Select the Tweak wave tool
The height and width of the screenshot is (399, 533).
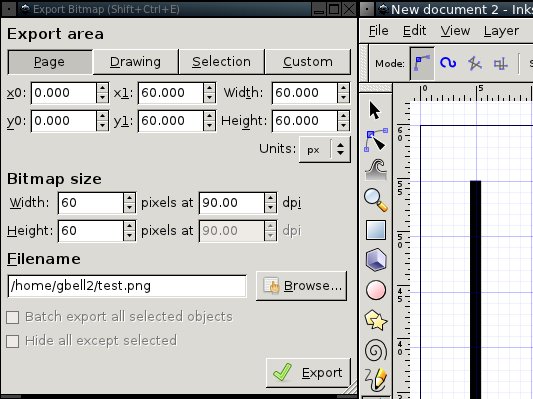(375, 169)
